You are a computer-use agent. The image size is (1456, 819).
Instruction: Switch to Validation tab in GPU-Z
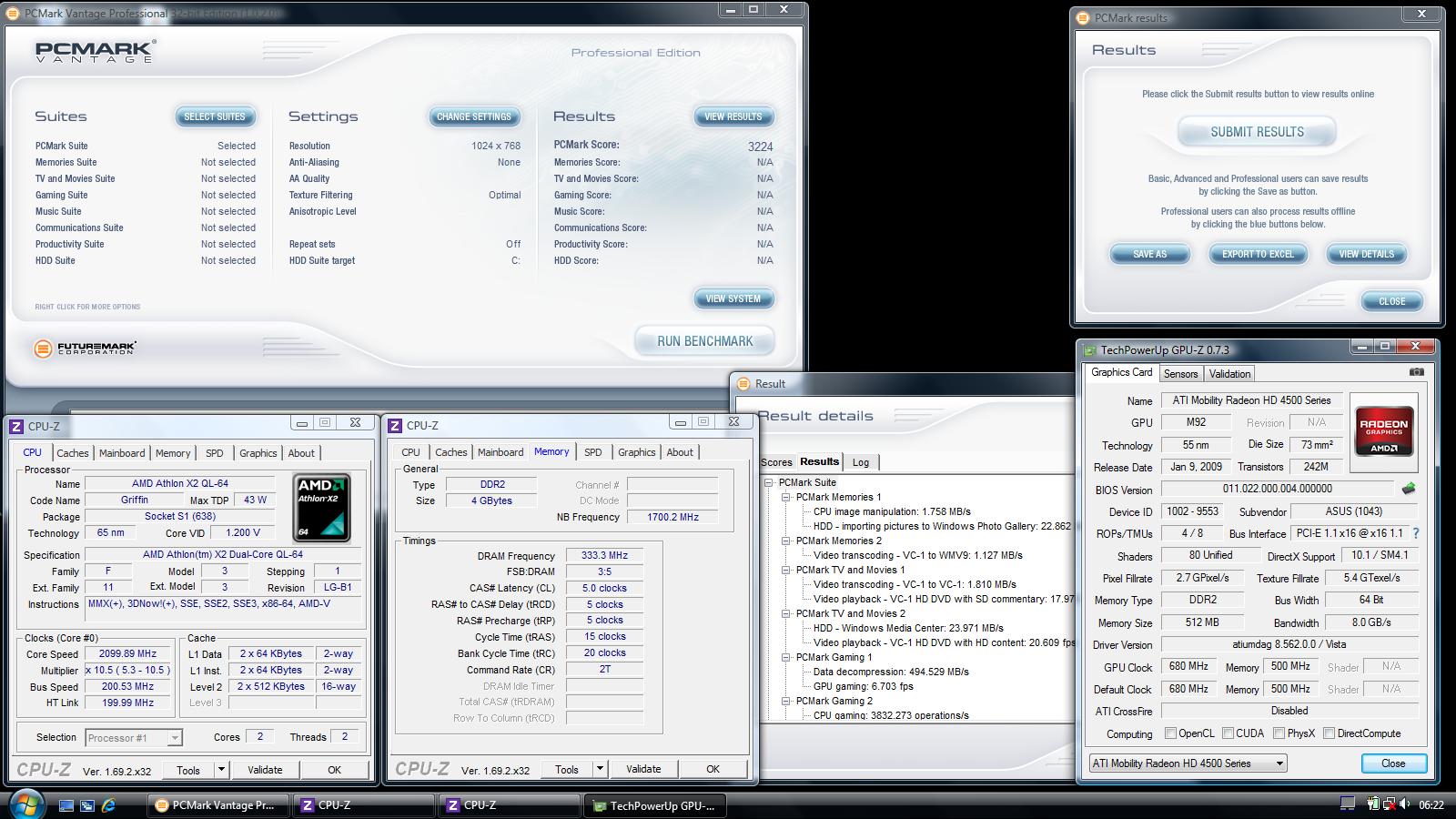(1229, 374)
